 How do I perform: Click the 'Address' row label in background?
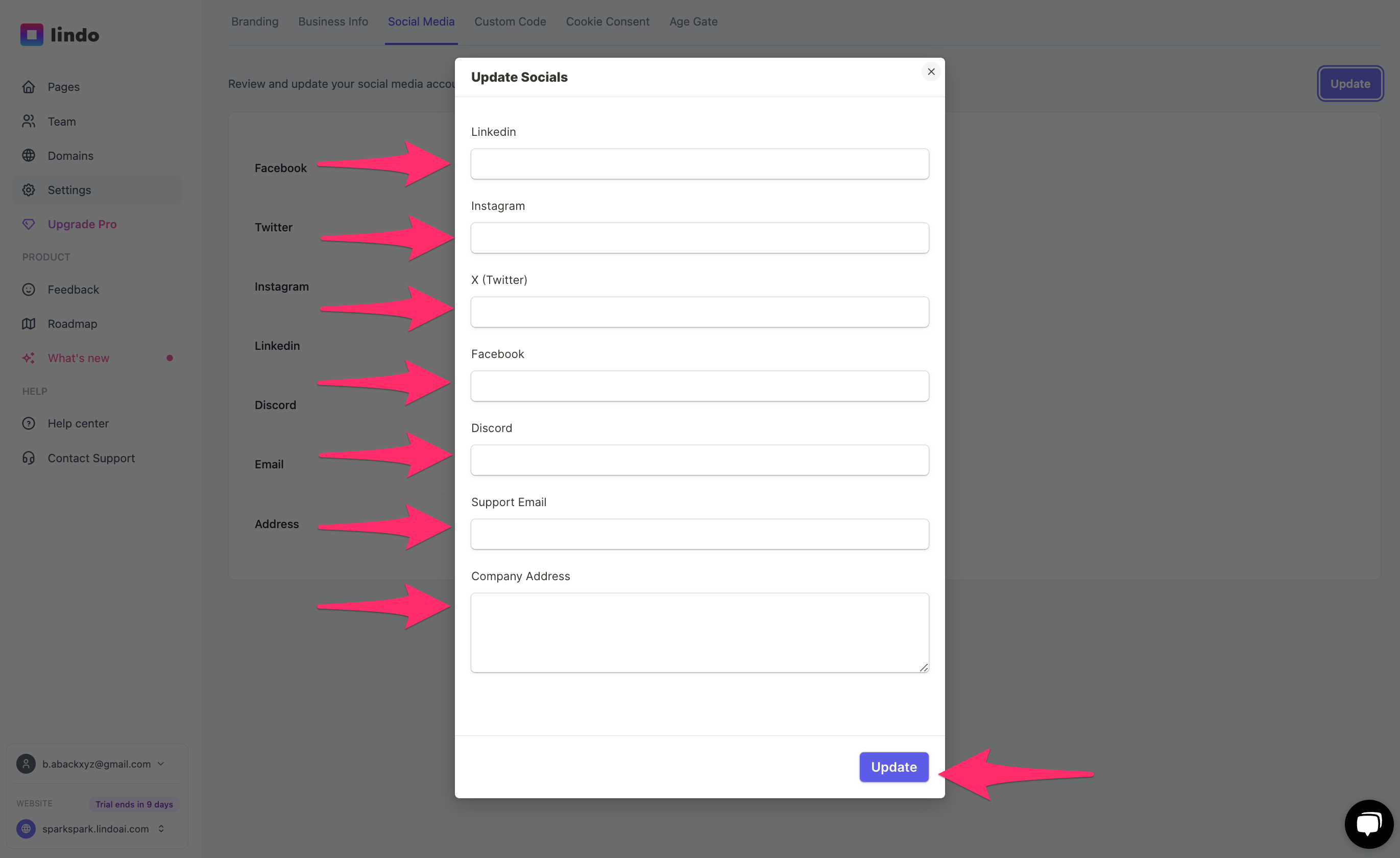(x=277, y=524)
